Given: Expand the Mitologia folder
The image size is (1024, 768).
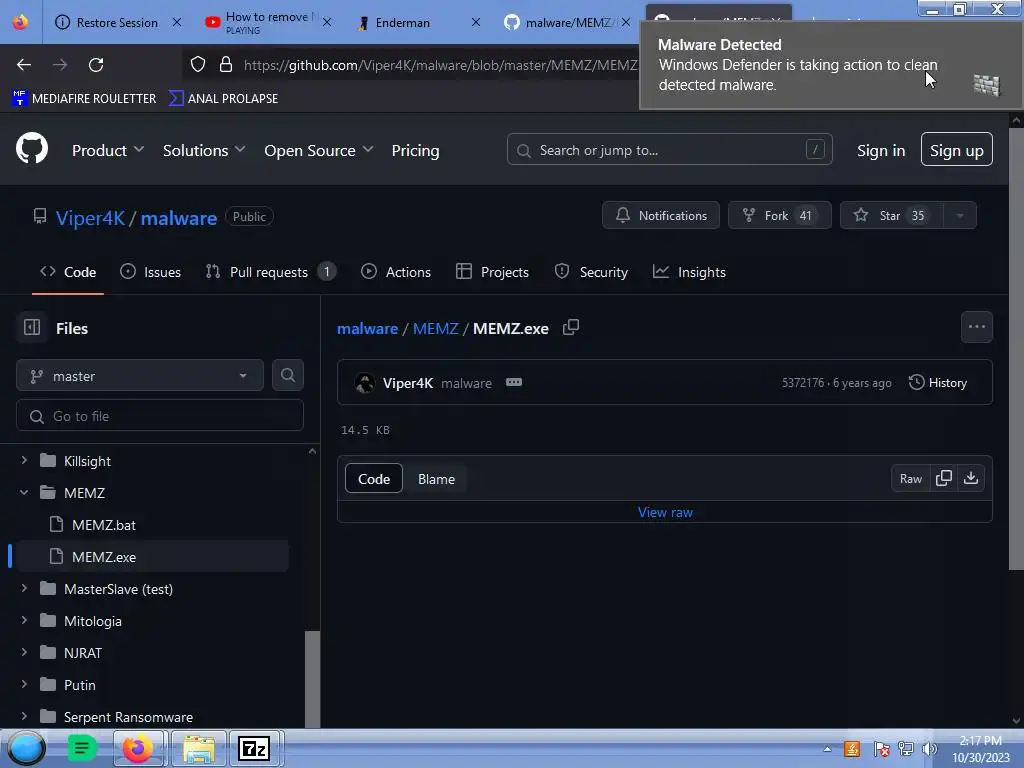Looking at the screenshot, I should pyautogui.click(x=24, y=620).
